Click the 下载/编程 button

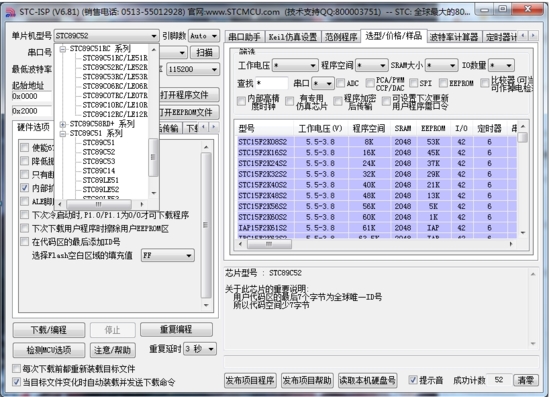(49, 330)
